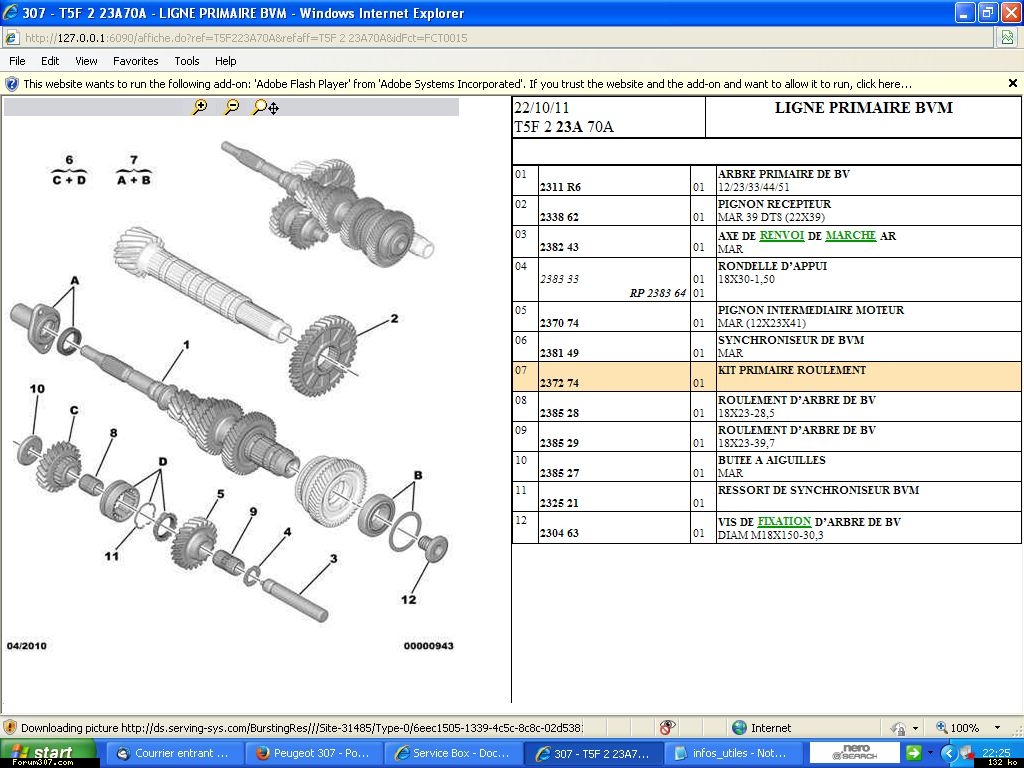Image resolution: width=1024 pixels, height=768 pixels.
Task: Open the Tools menu
Action: point(187,61)
